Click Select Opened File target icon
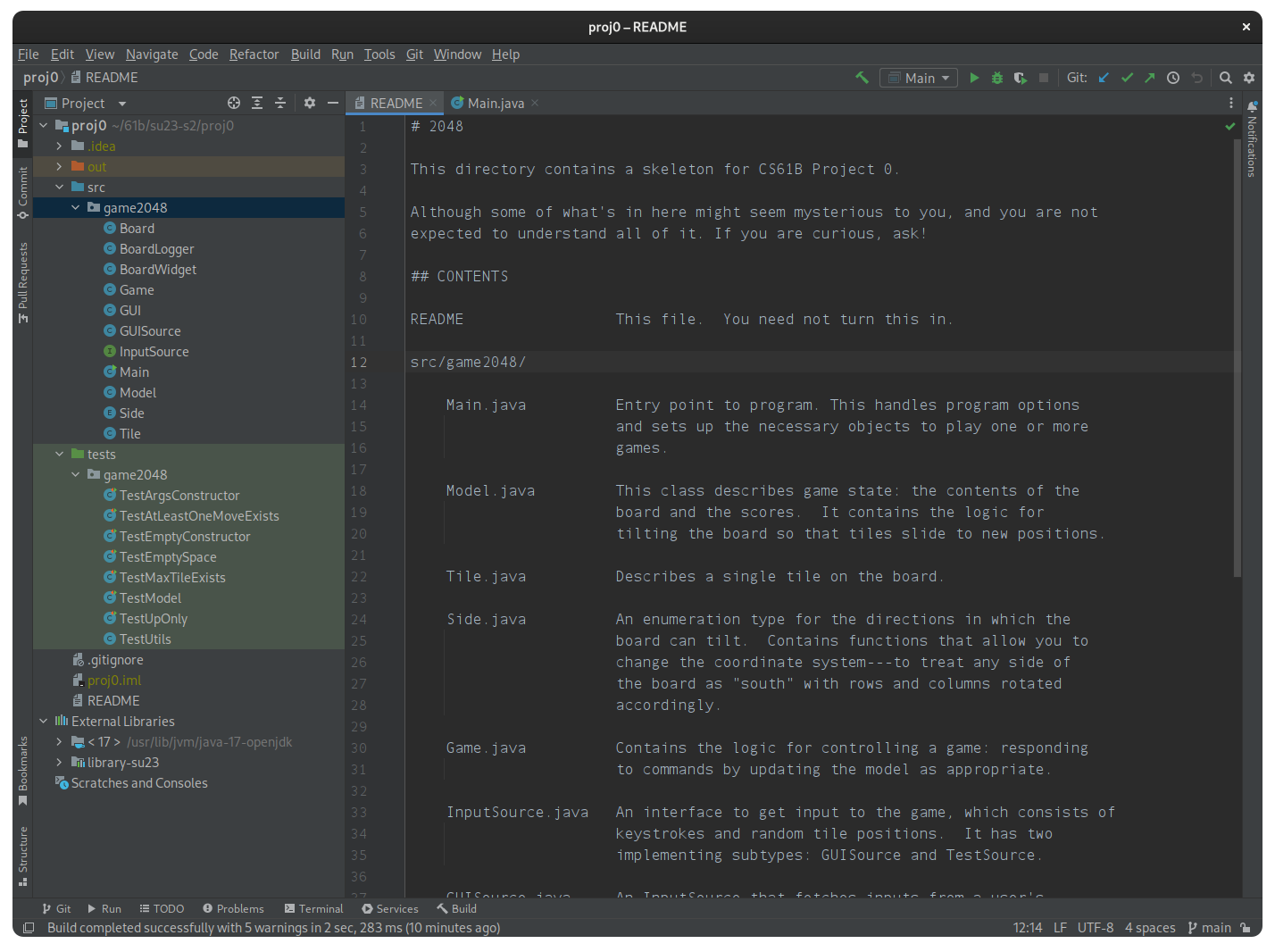 [x=234, y=103]
